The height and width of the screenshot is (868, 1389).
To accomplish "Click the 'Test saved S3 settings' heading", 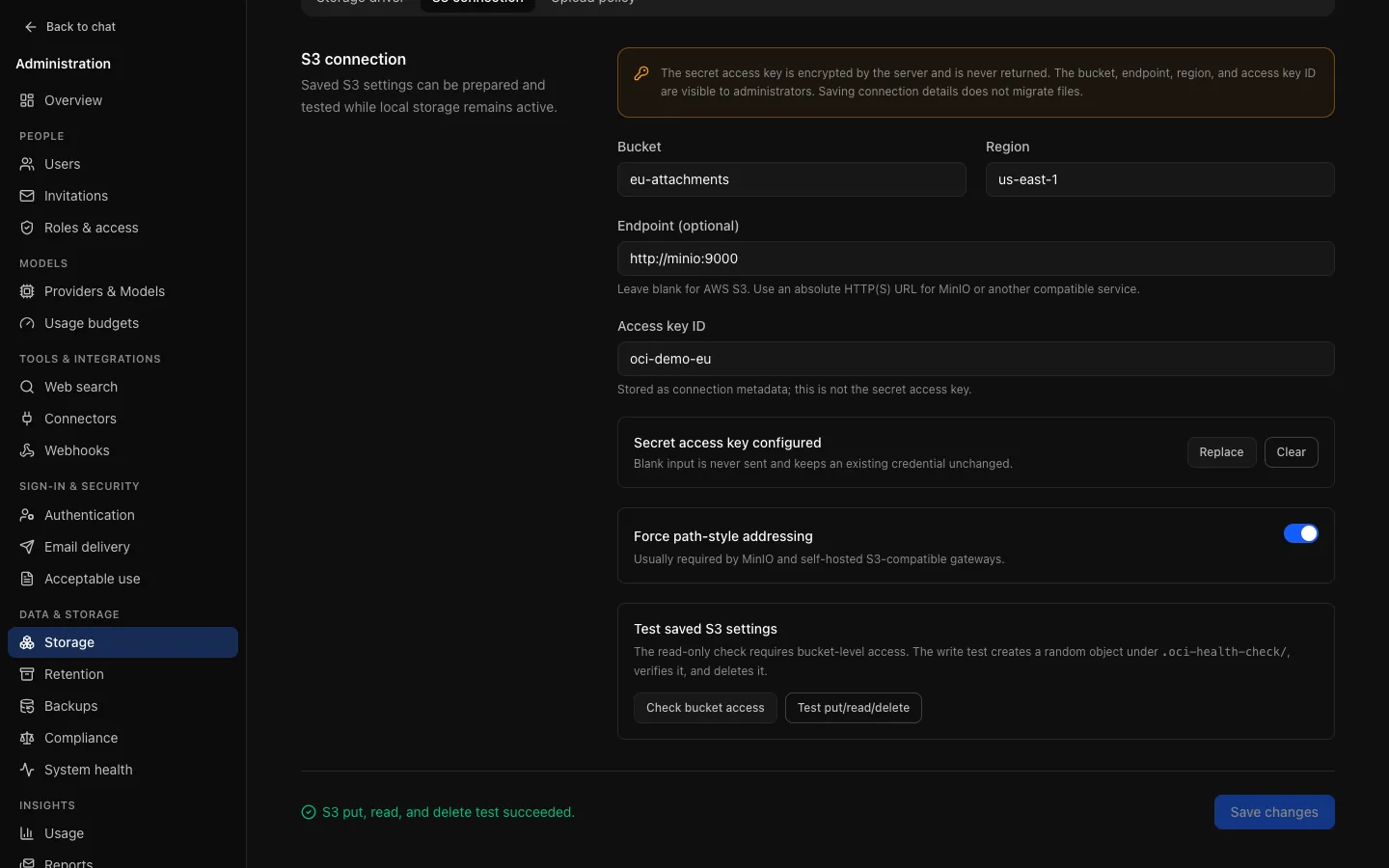I will (x=705, y=629).
